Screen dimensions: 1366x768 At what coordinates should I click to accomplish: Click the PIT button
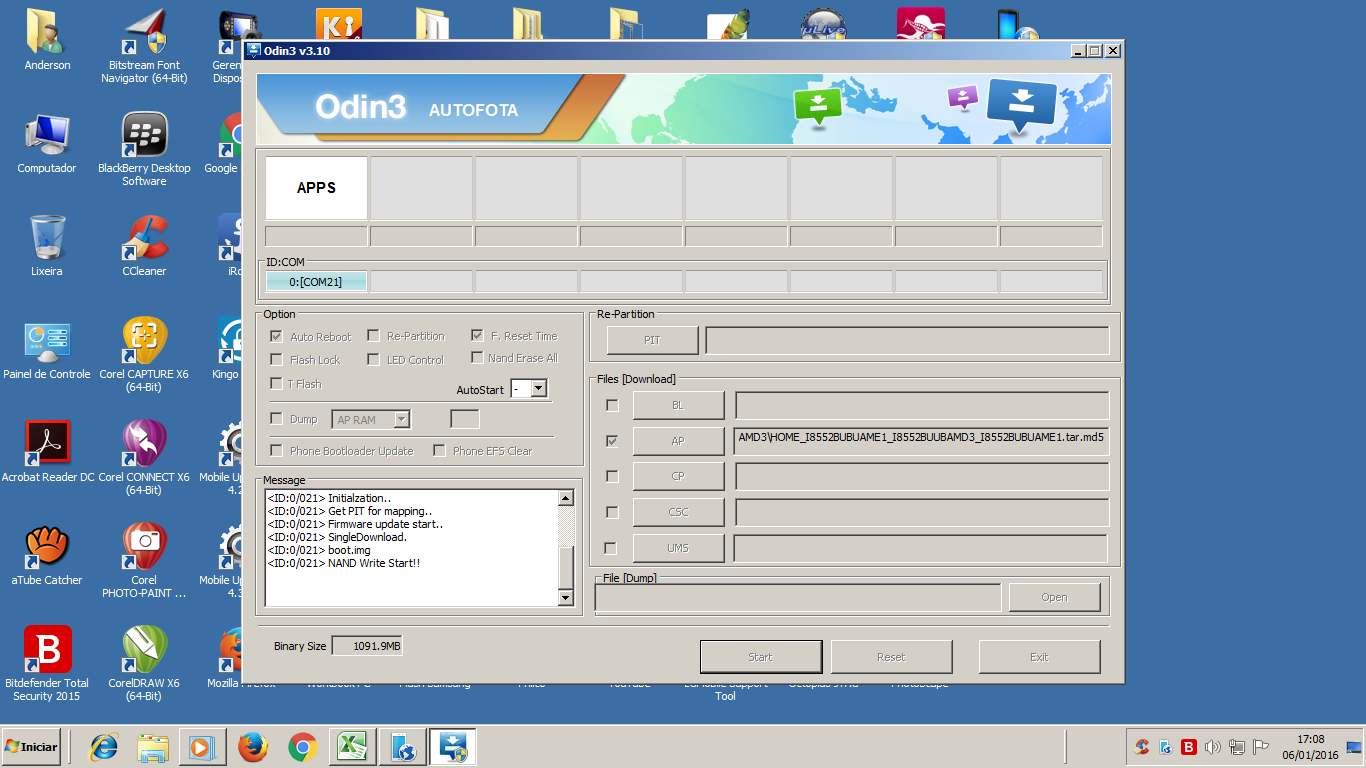pyautogui.click(x=652, y=340)
